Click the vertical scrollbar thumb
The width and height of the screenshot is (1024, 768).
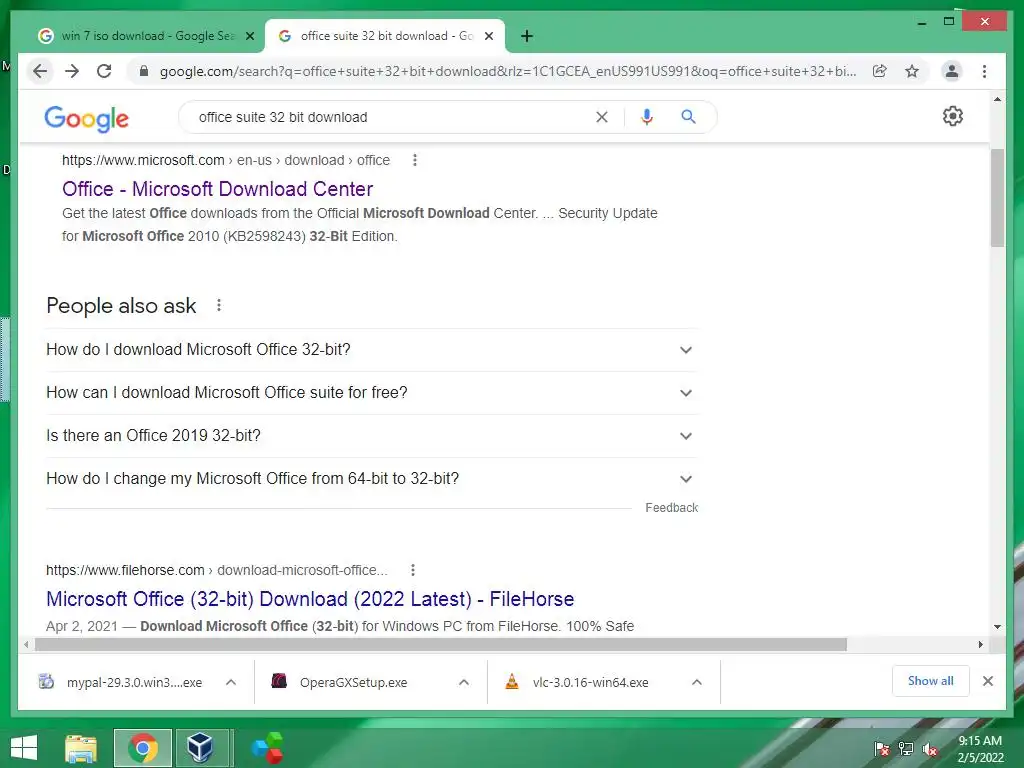(997, 197)
